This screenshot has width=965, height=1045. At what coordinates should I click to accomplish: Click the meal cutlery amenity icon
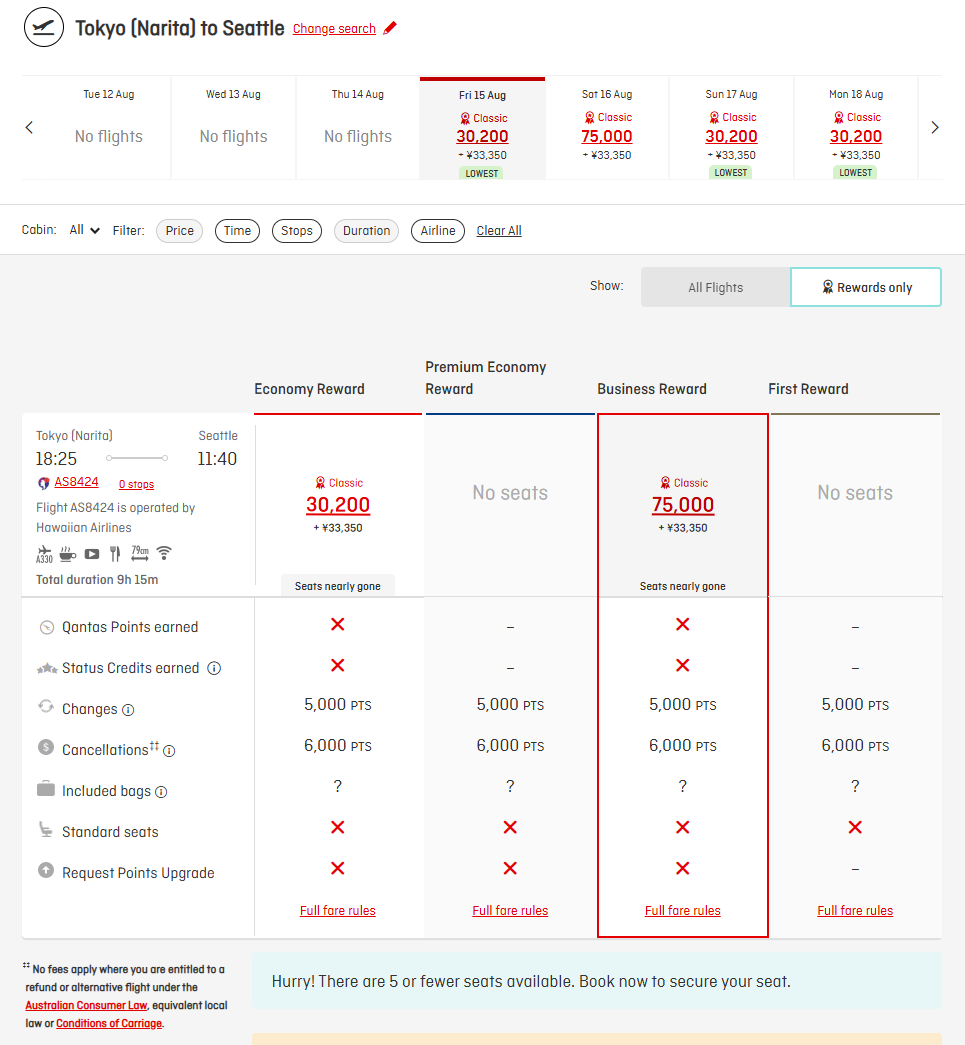coord(115,554)
